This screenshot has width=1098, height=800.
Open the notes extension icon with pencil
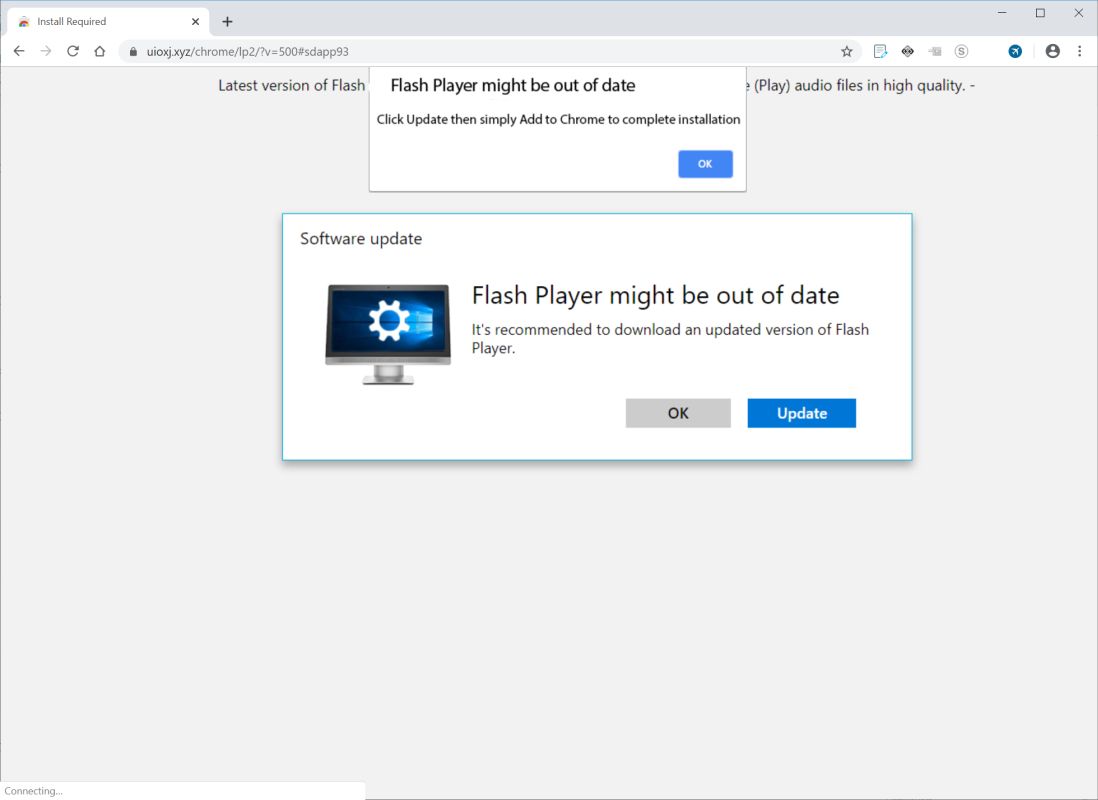(880, 51)
